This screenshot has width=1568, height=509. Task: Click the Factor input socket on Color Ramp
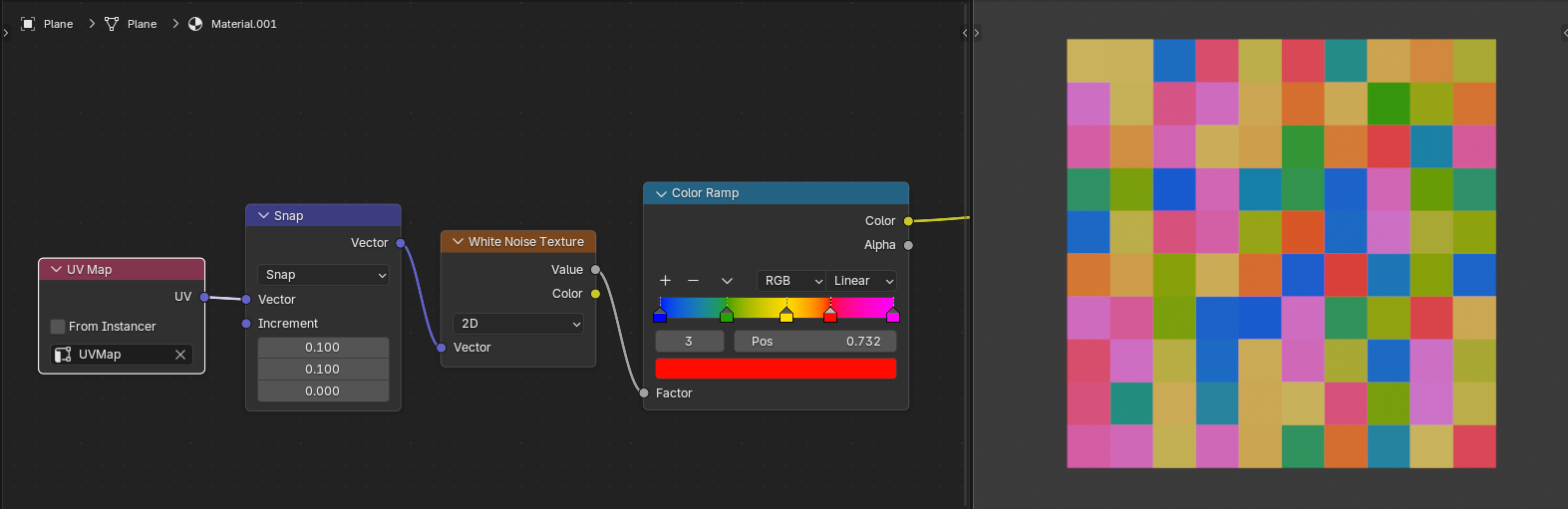[644, 393]
